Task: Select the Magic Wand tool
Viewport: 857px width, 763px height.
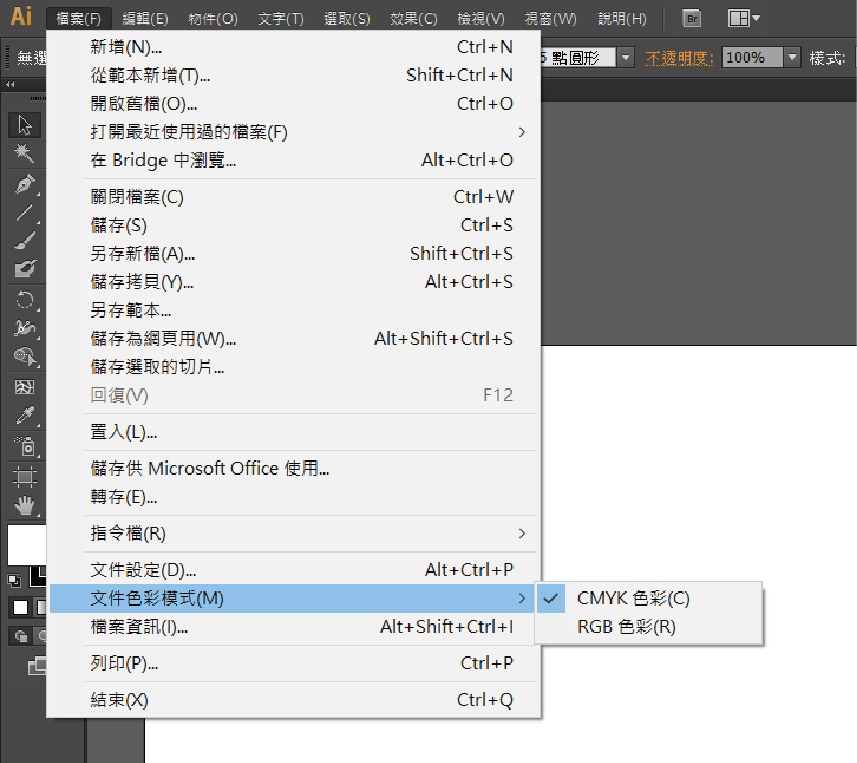Action: [x=25, y=153]
